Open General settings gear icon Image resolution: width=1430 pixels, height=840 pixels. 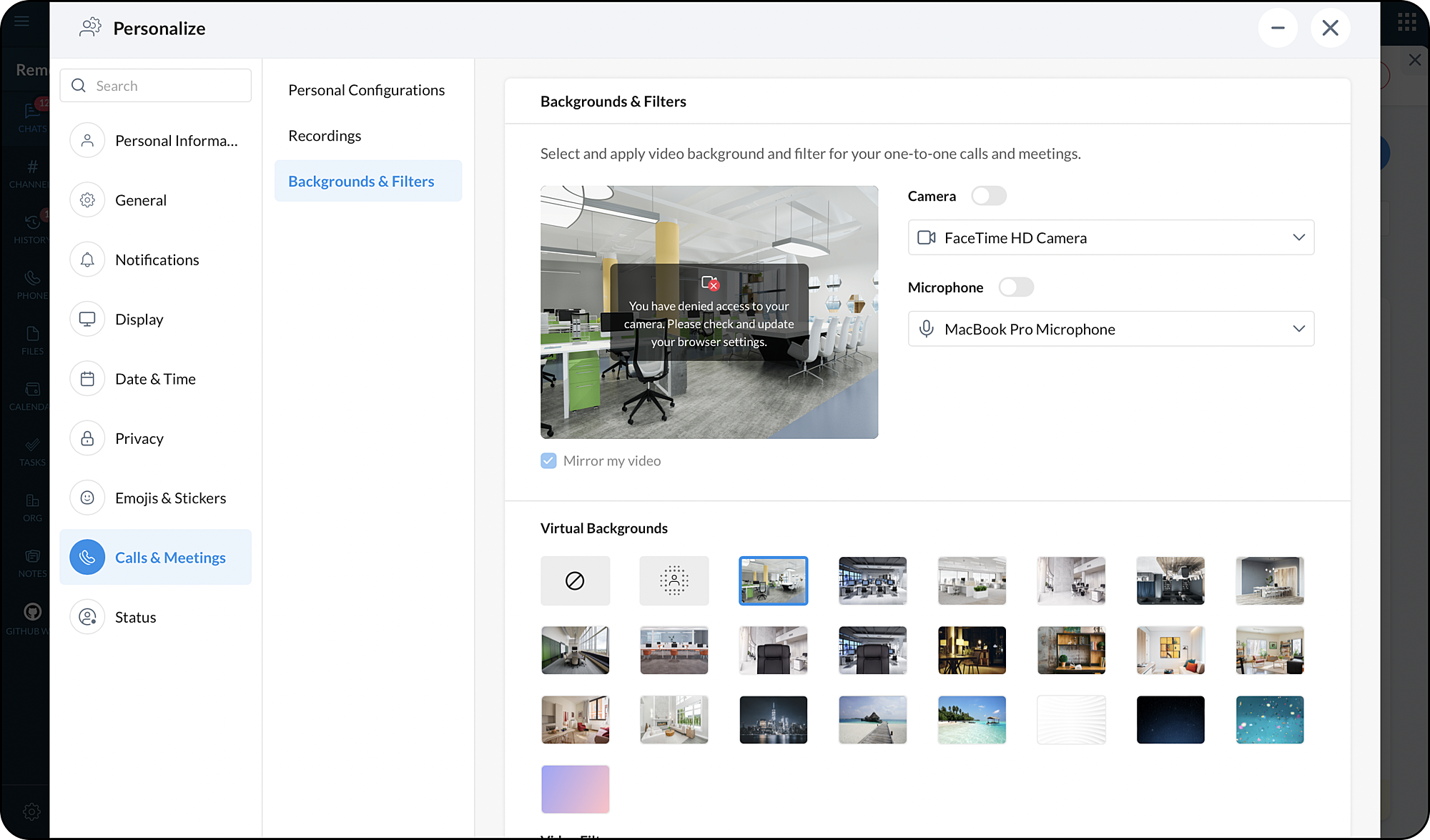(x=87, y=200)
